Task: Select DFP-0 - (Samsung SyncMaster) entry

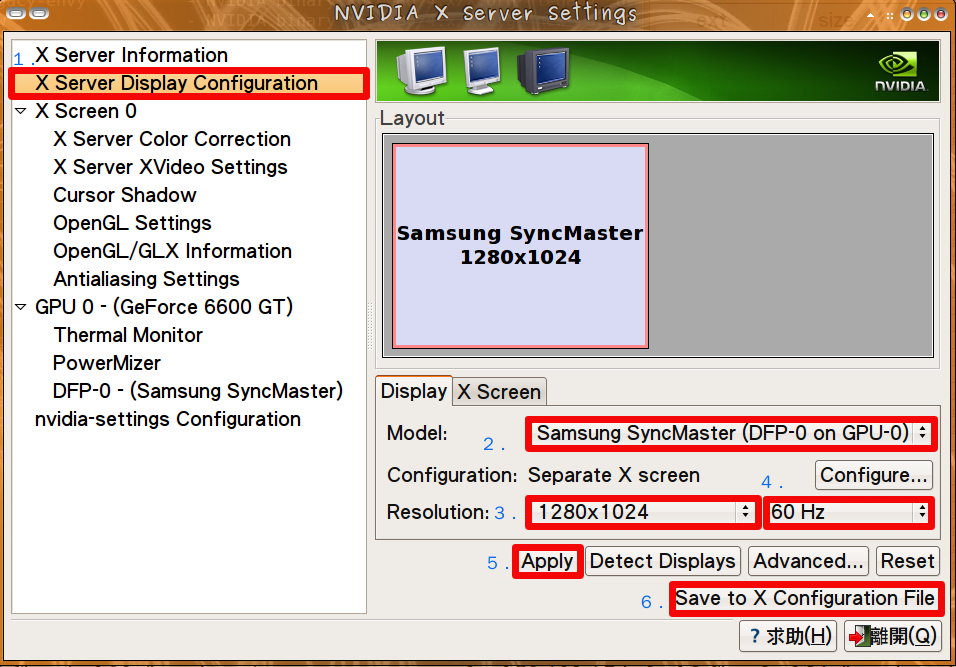Action: (198, 391)
